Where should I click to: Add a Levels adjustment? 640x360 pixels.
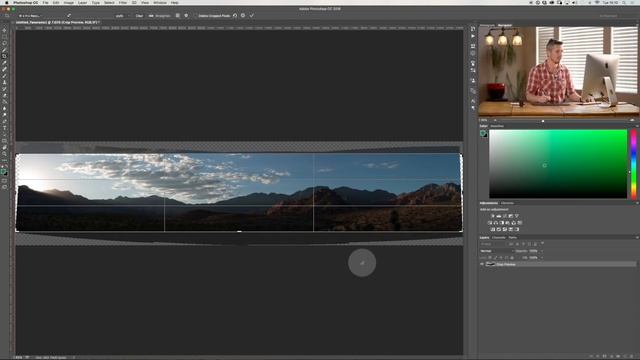pyautogui.click(x=499, y=216)
